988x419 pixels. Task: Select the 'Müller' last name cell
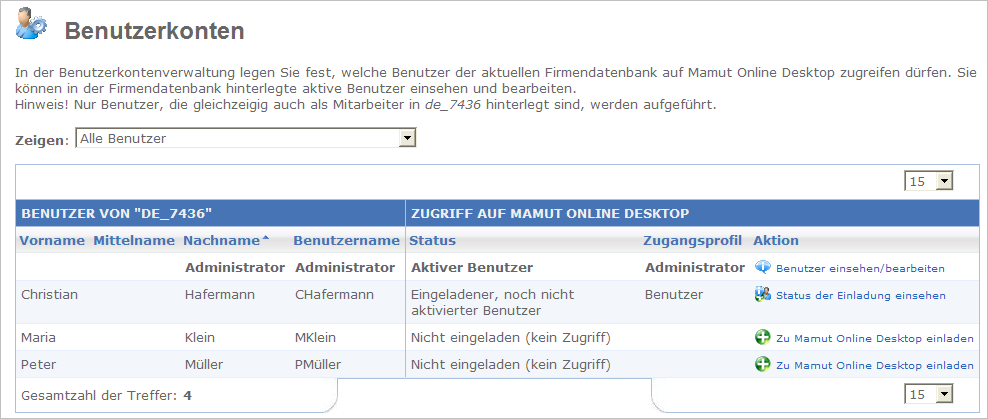point(205,364)
